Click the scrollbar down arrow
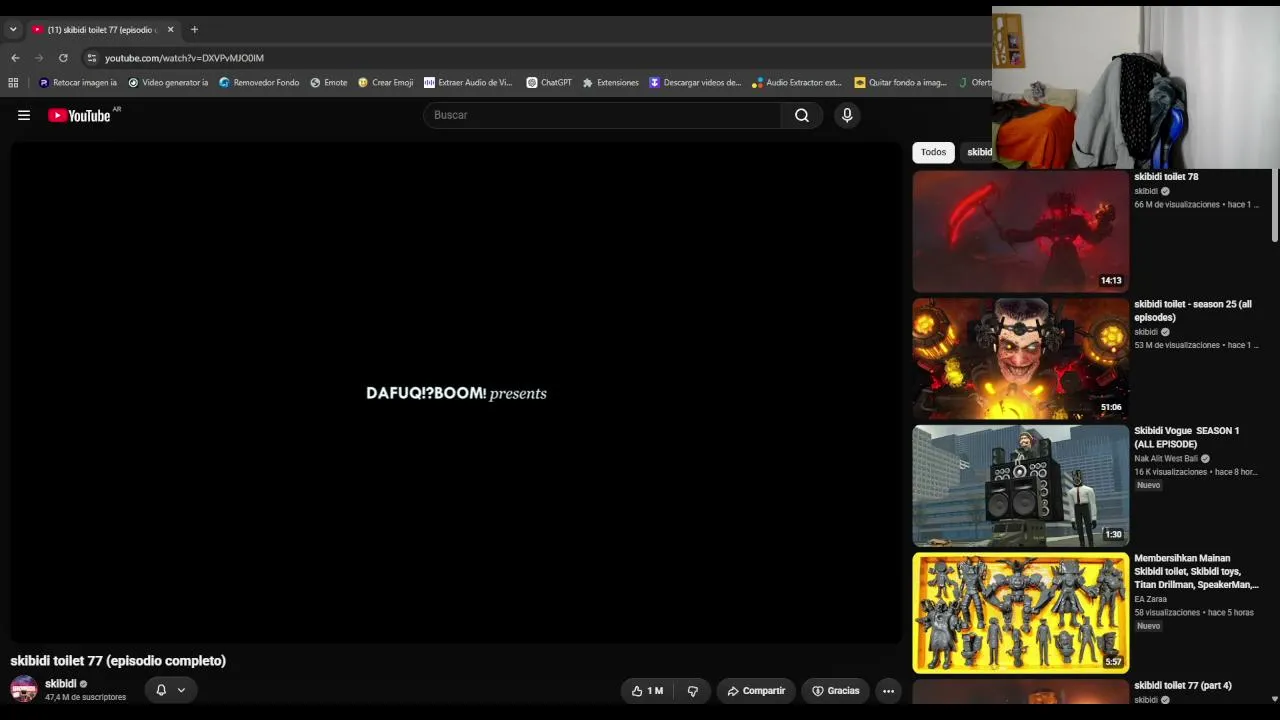The width and height of the screenshot is (1280, 720). click(x=1274, y=699)
